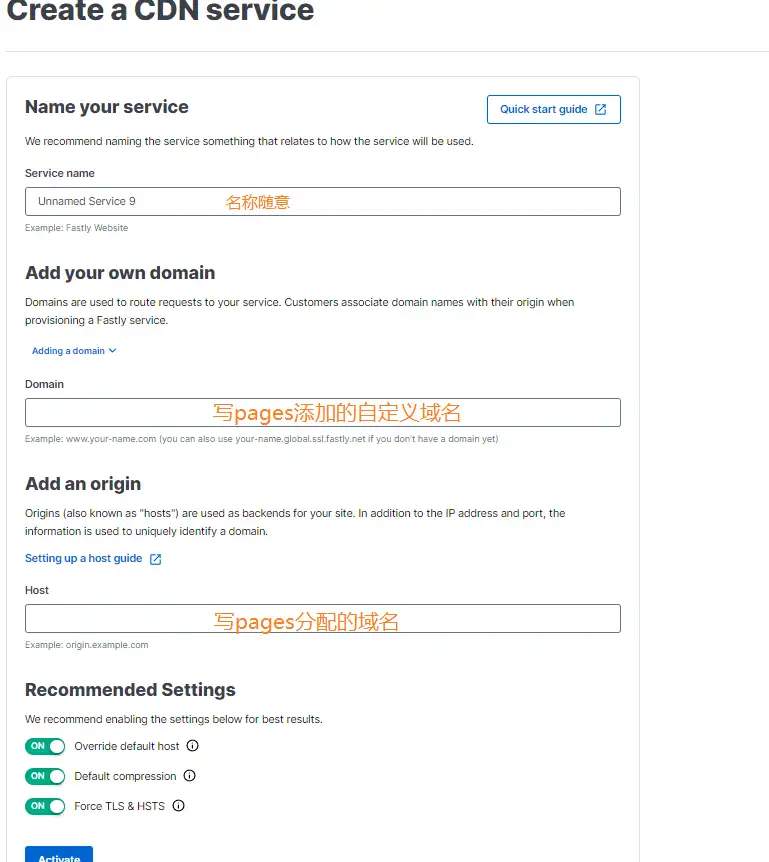Click chevron next to Adding a domain
Screen dimensions: 769x862
pyautogui.click(x=113, y=351)
